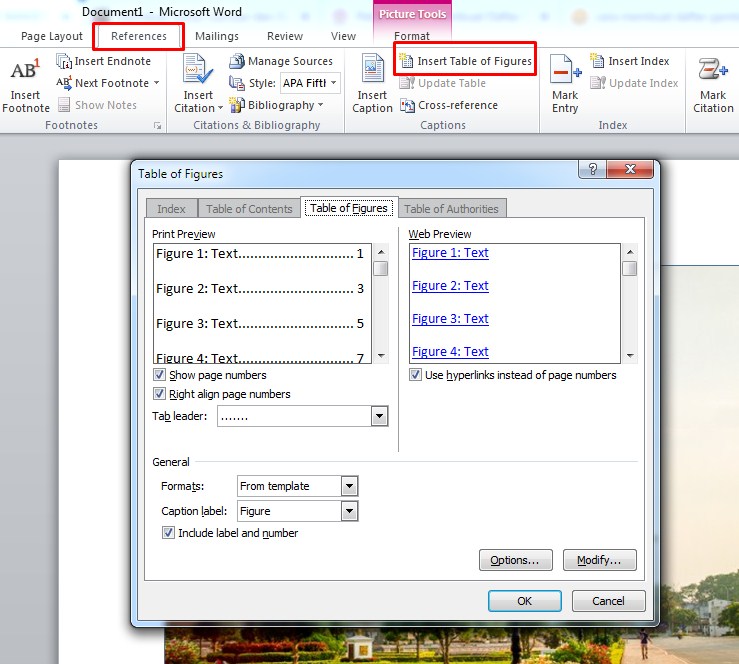Expand Bibliography dropdown arrow

[x=320, y=105]
